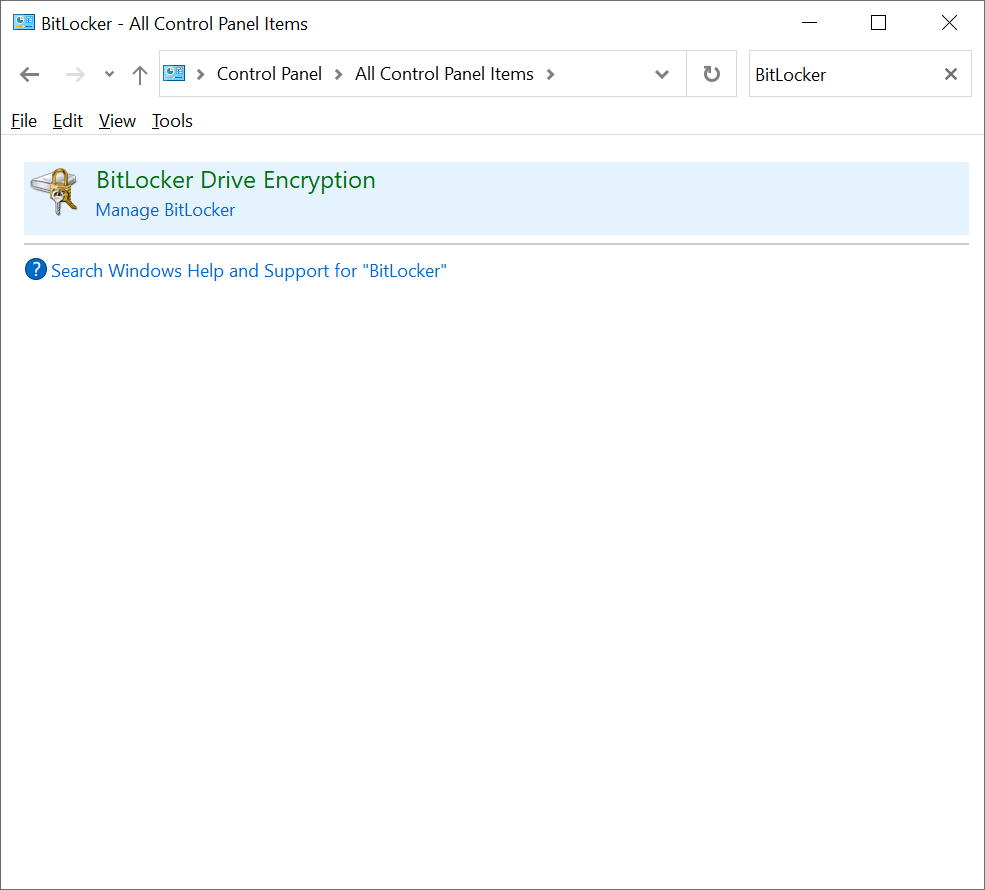Select All Control Panel Items breadcrumb
Viewport: 985px width, 890px height.
point(444,74)
